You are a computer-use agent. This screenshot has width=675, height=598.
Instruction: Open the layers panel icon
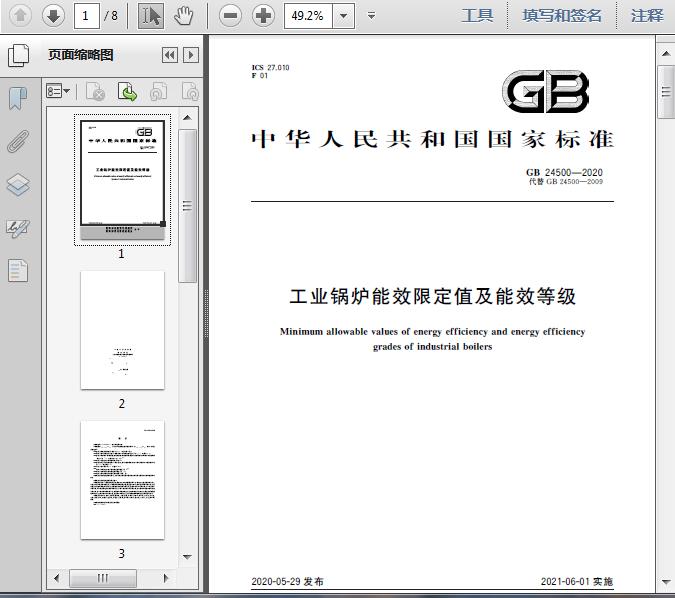18,185
